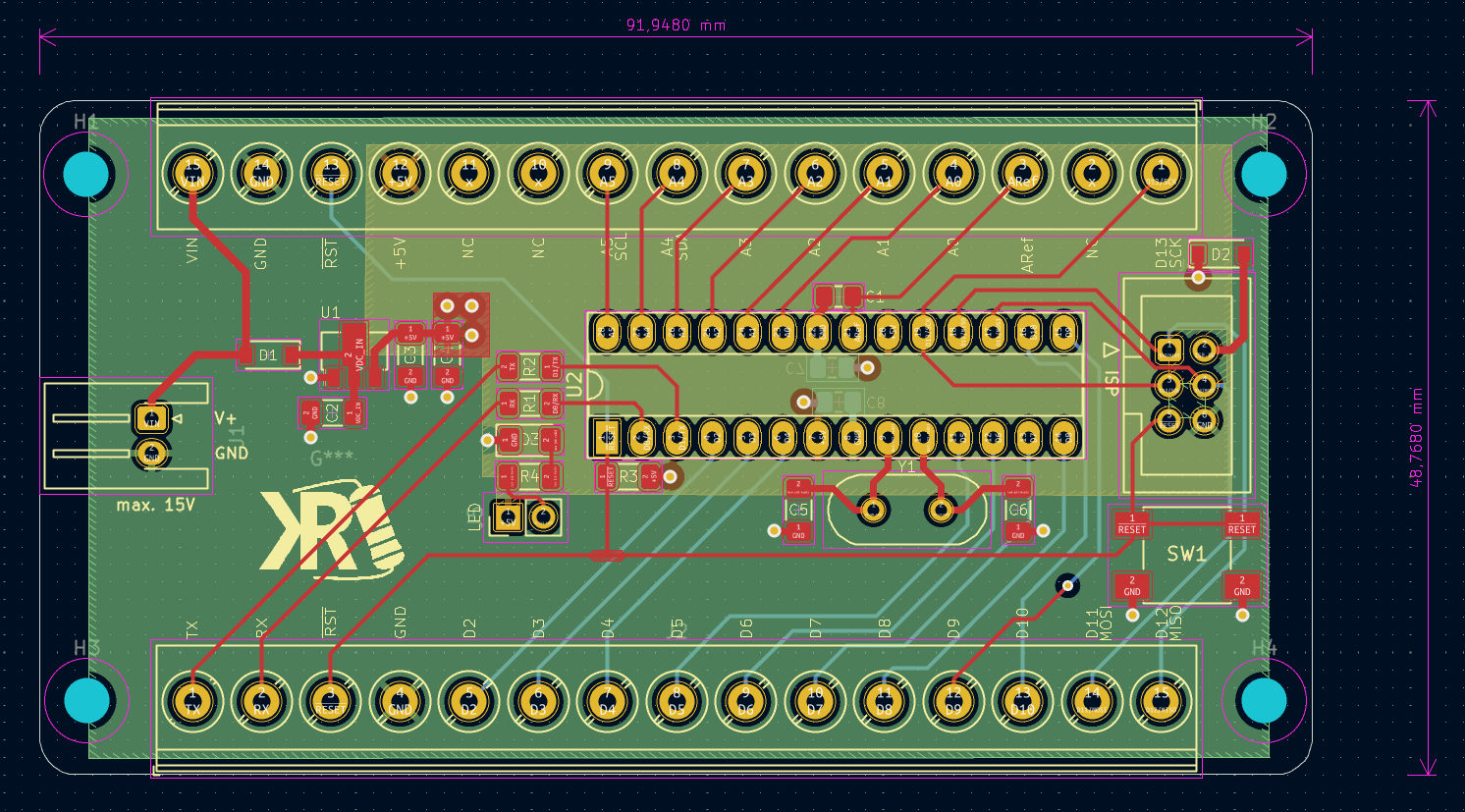
Task: Select the D7 pad on bottom terminal
Action: 814,701
